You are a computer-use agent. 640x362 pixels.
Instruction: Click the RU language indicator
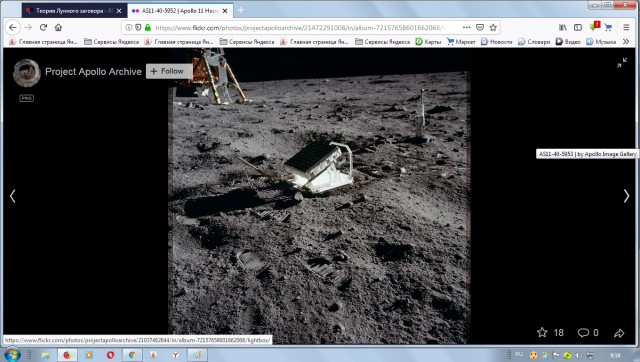[x=519, y=354]
